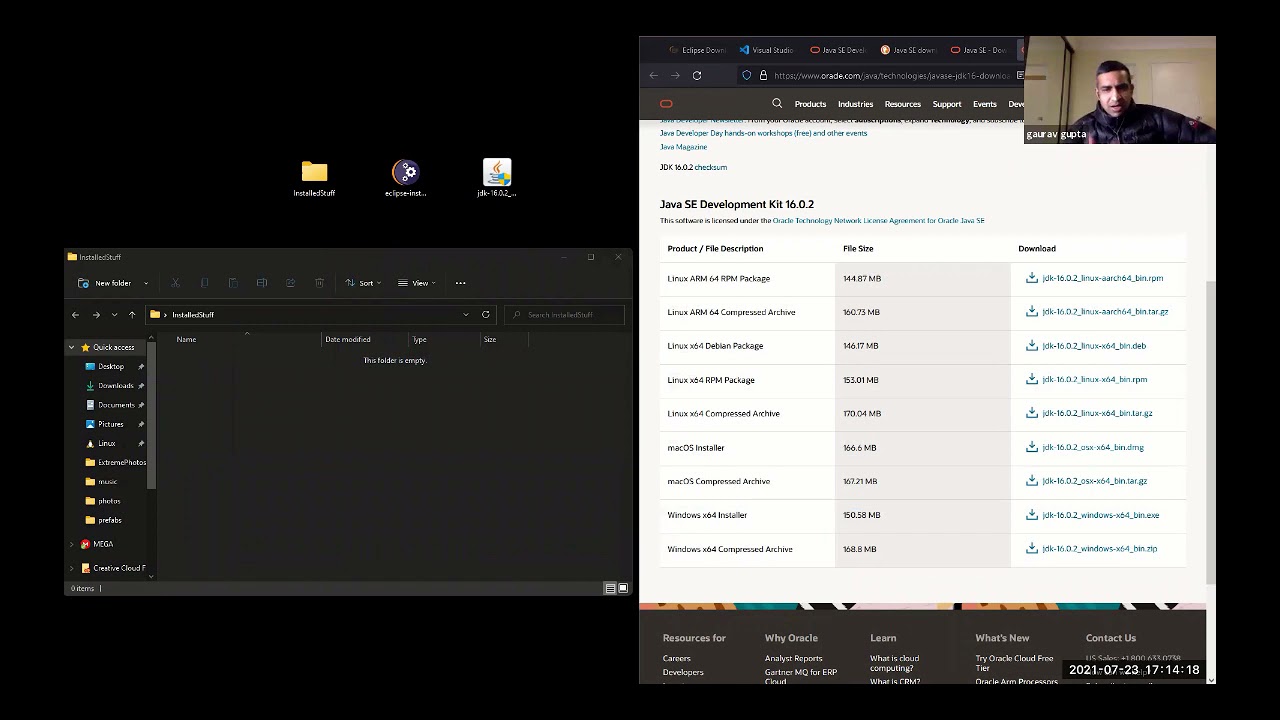Open the JDK 16.0.2 checksum link
This screenshot has height=720, width=1280.
point(710,167)
